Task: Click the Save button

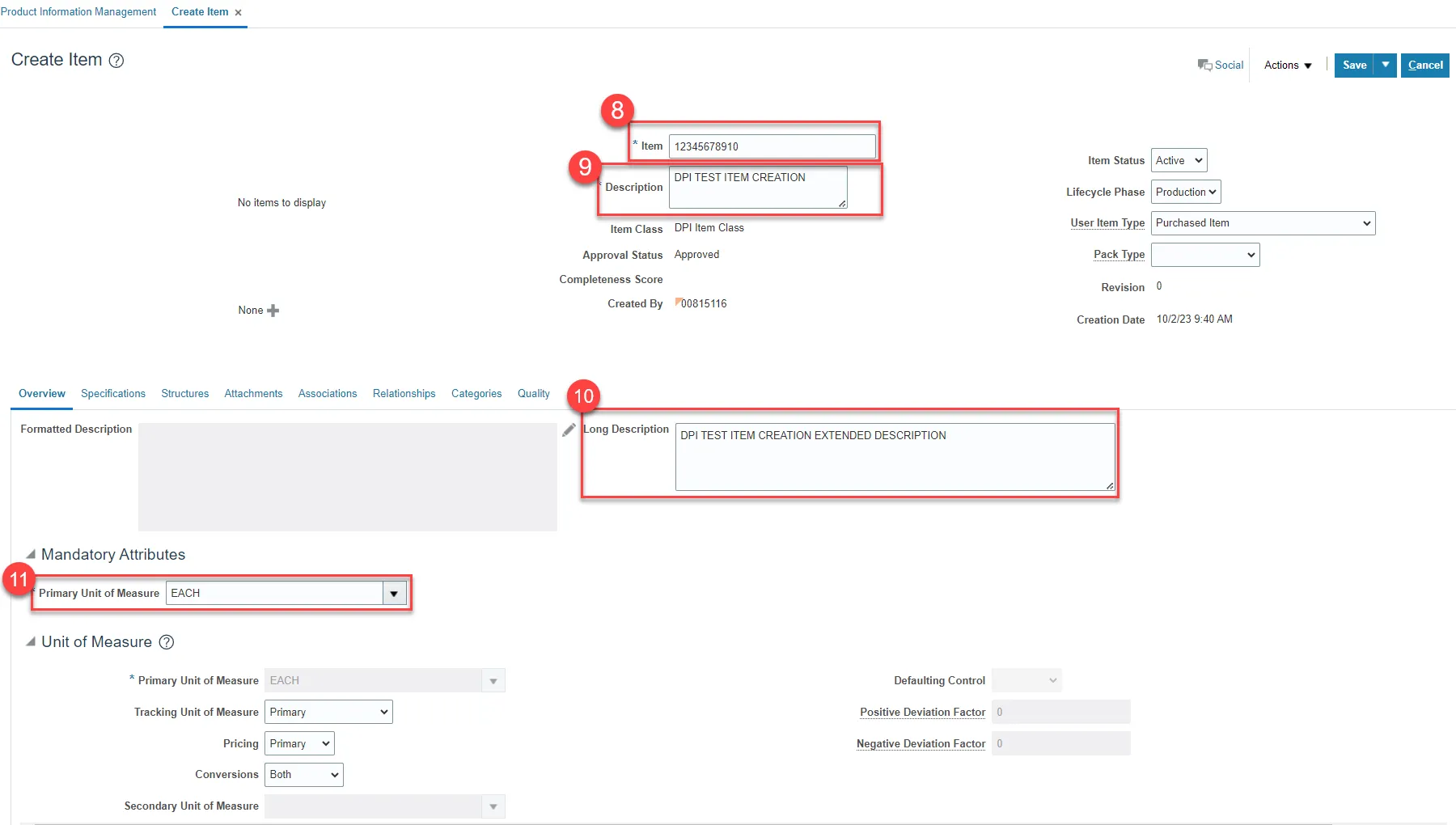Action: coord(1354,66)
